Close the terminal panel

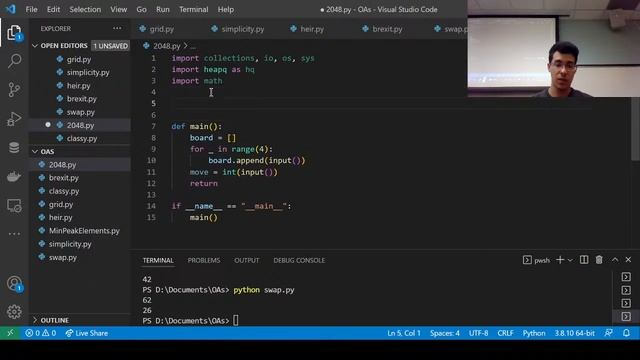[628, 260]
